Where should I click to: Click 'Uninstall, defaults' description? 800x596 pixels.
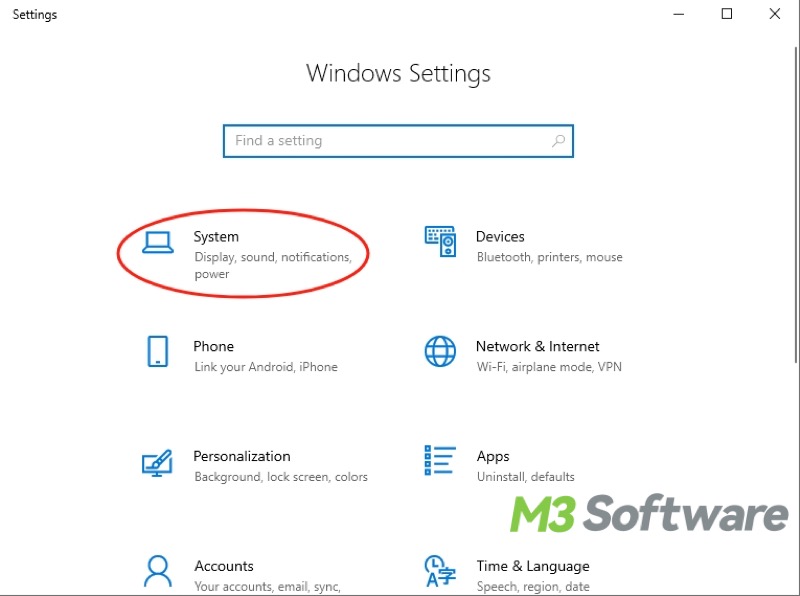point(526,477)
